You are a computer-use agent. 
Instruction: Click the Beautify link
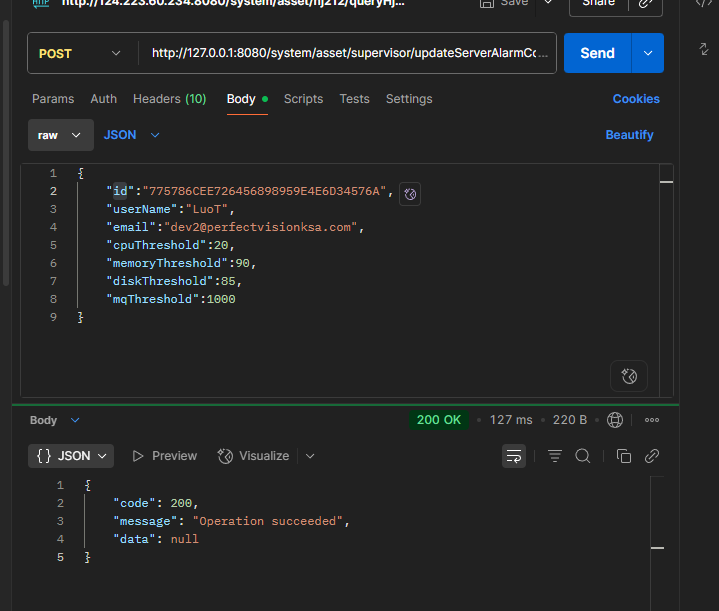point(629,135)
